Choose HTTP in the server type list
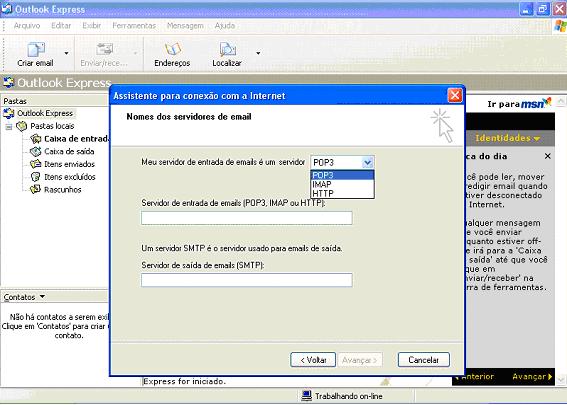This screenshot has height=405, width=567. tap(342, 193)
